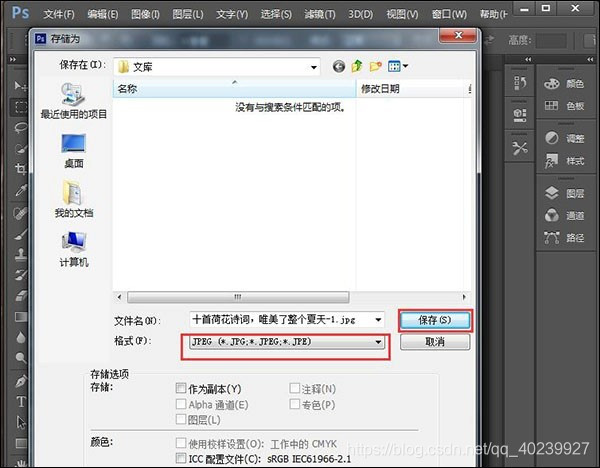Toggle Spot Colors (专色) checkbox
Image resolution: width=600 pixels, height=468 pixels.
point(295,404)
